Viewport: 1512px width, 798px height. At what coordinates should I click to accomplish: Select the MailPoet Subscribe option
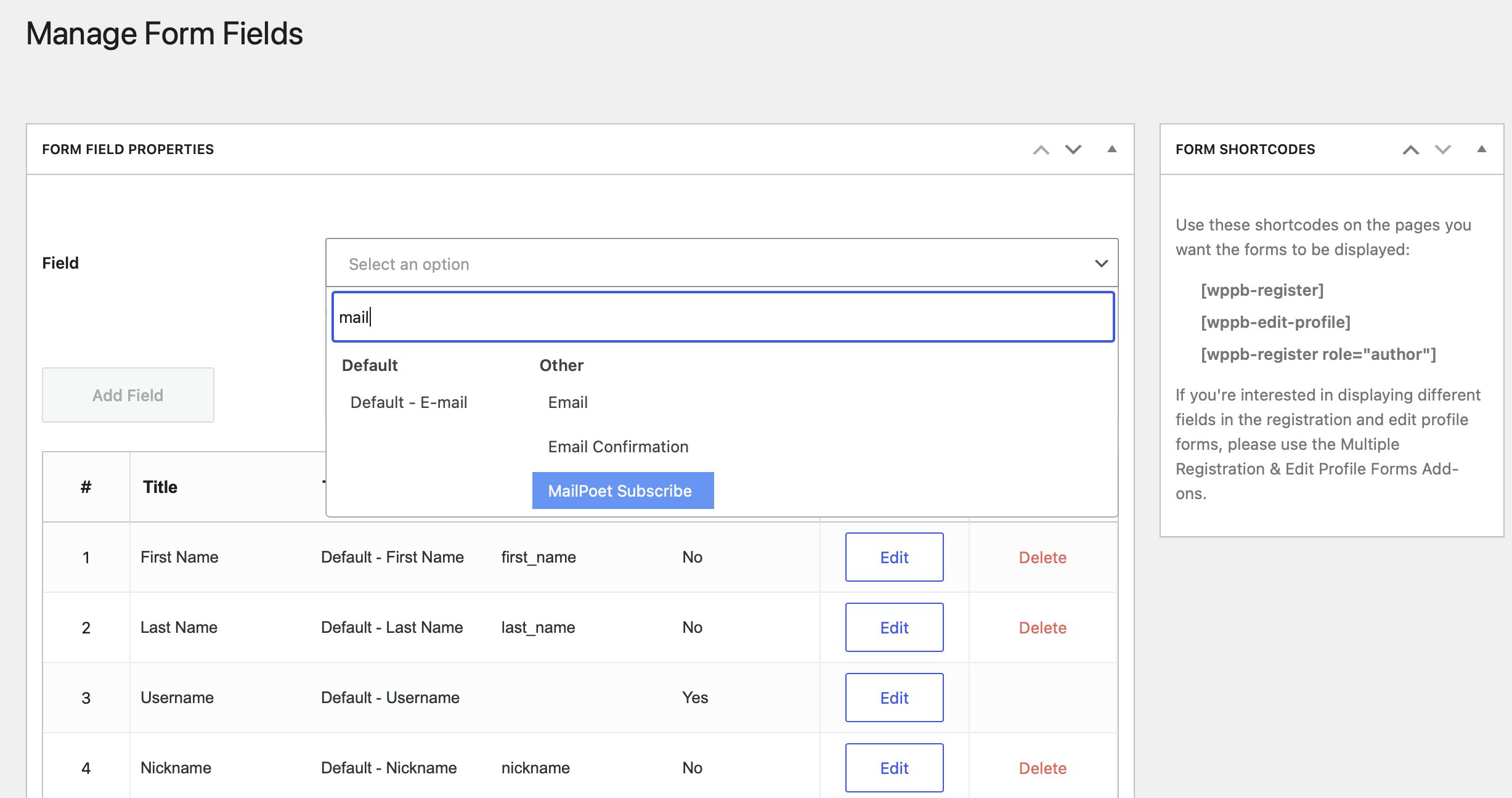(x=622, y=491)
